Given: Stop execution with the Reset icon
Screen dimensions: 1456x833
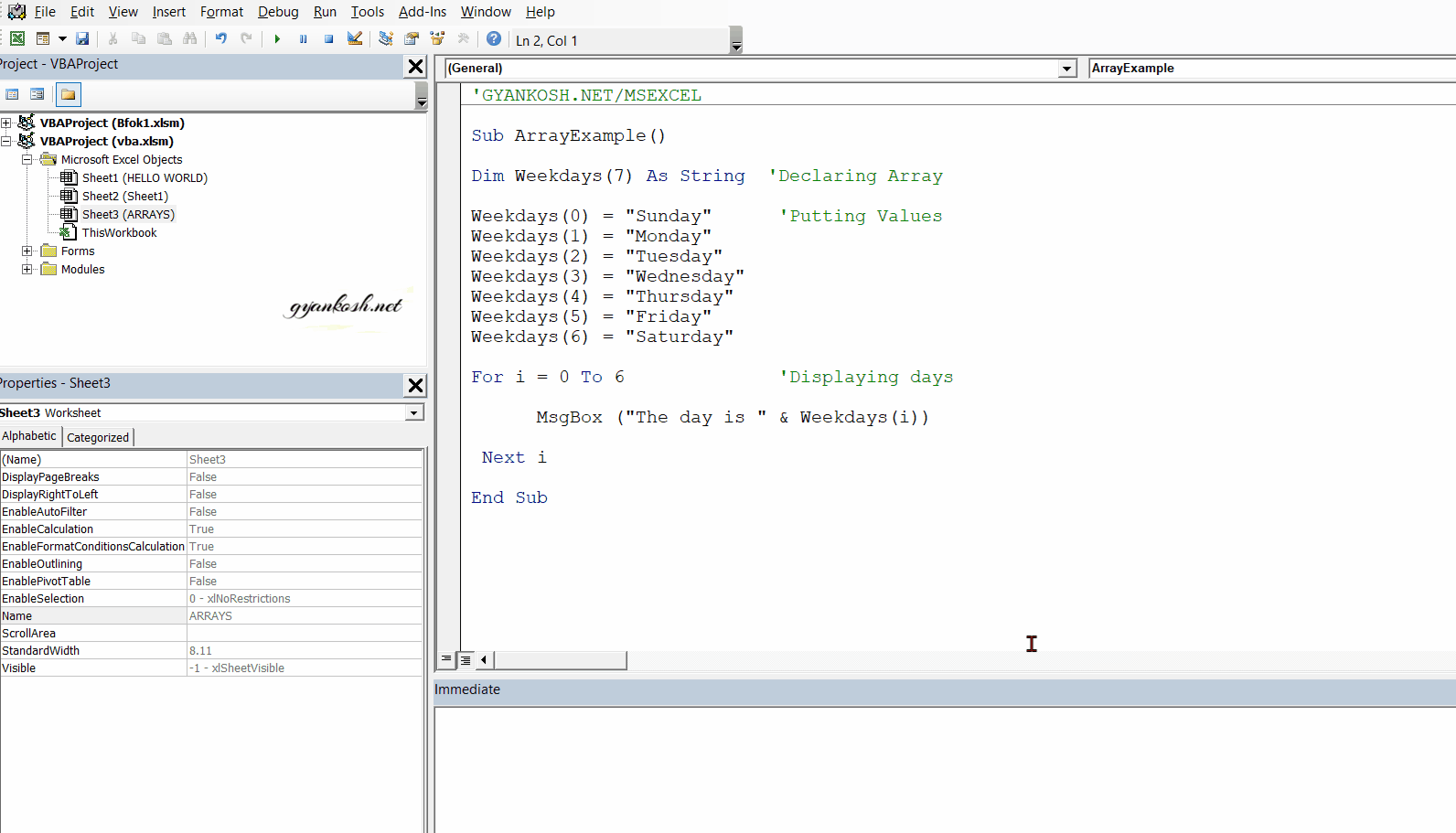Looking at the screenshot, I should coord(328,38).
